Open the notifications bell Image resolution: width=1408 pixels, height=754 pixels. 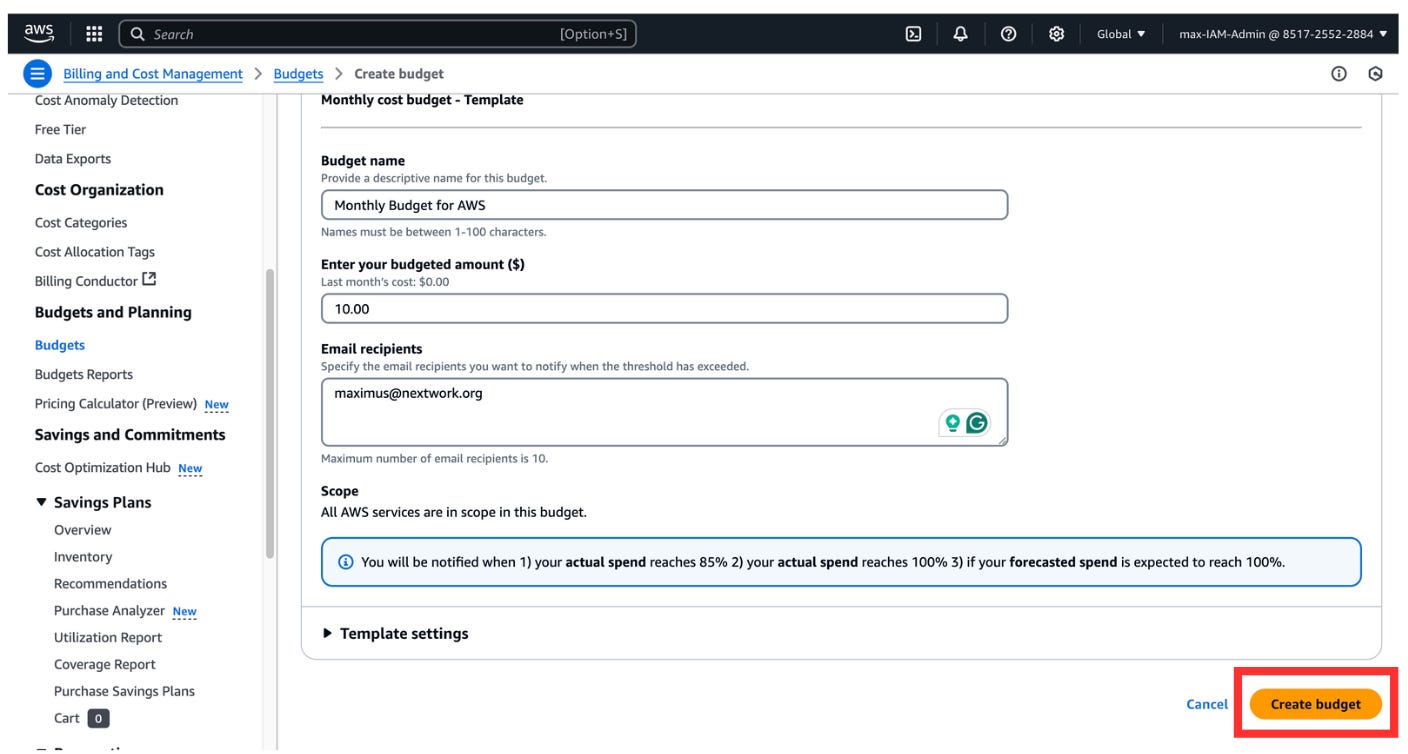click(x=961, y=34)
